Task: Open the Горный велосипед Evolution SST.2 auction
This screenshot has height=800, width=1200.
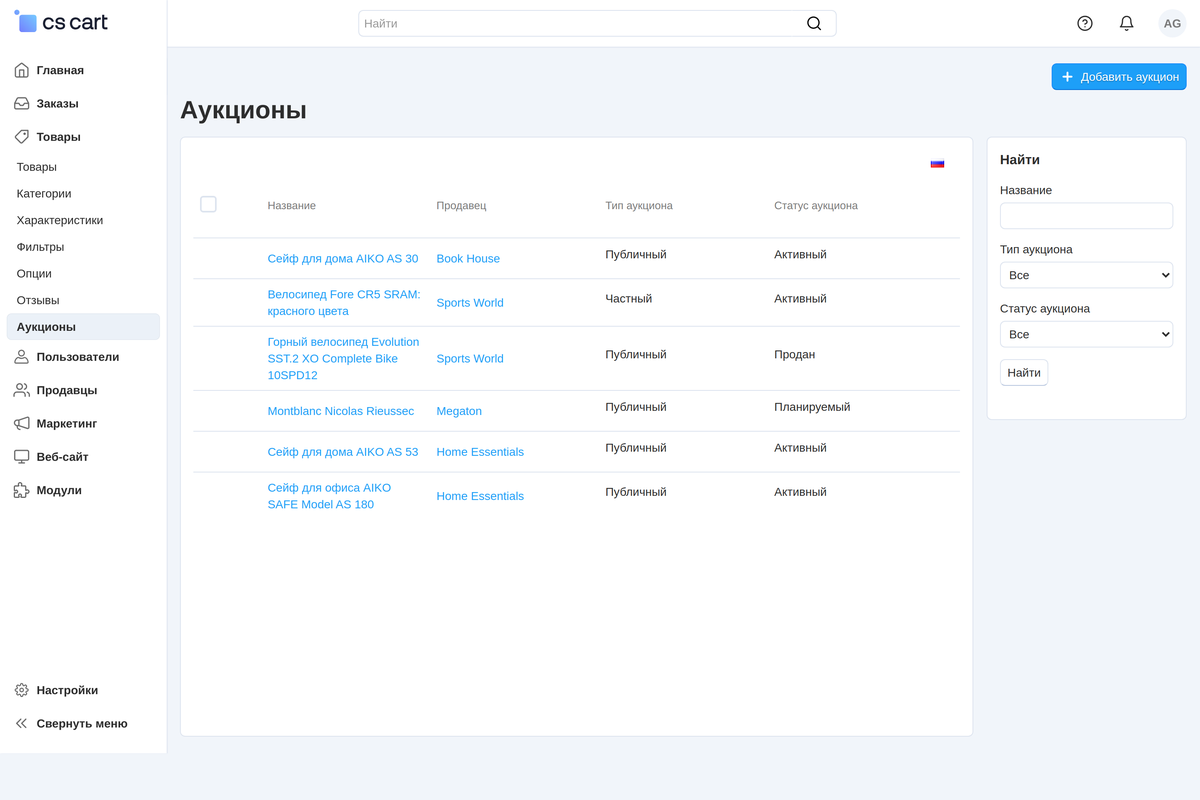Action: pyautogui.click(x=344, y=358)
